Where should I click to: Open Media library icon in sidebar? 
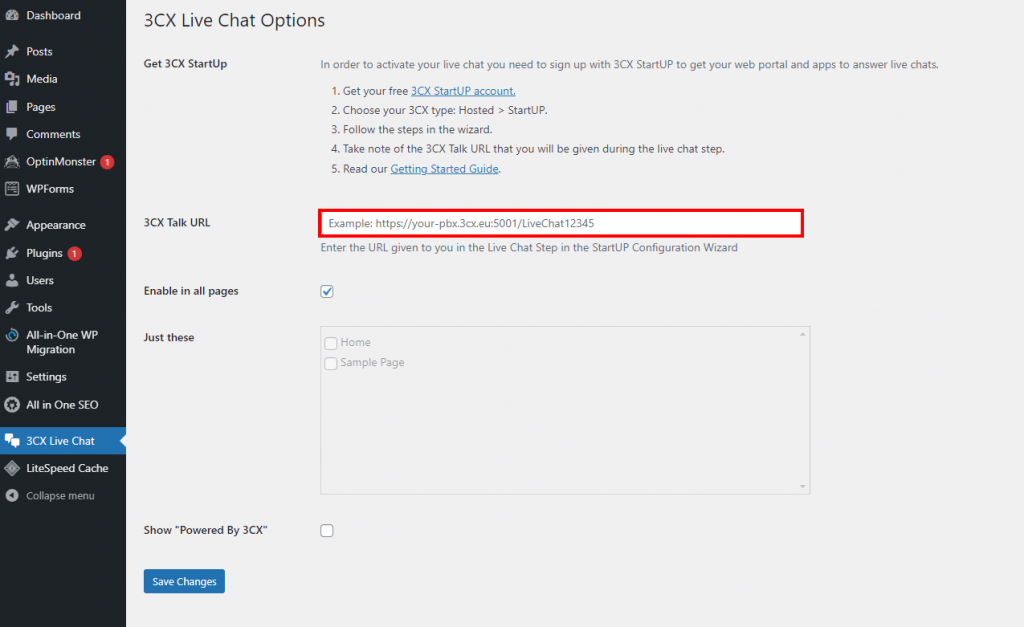coord(12,79)
